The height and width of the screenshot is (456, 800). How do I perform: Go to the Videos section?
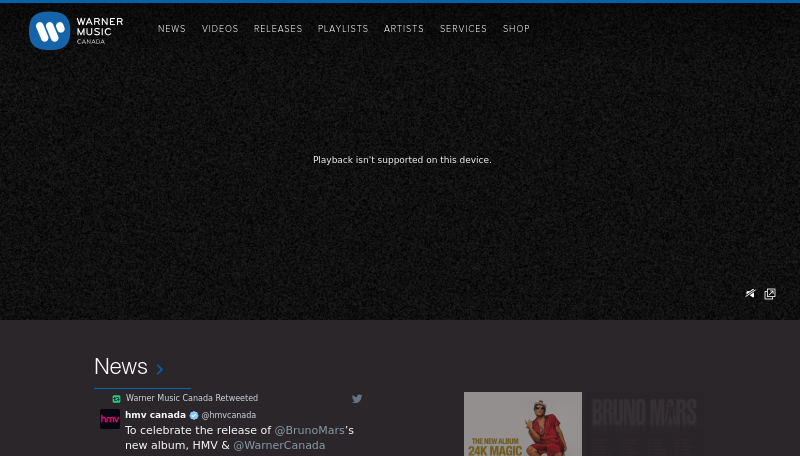(220, 29)
